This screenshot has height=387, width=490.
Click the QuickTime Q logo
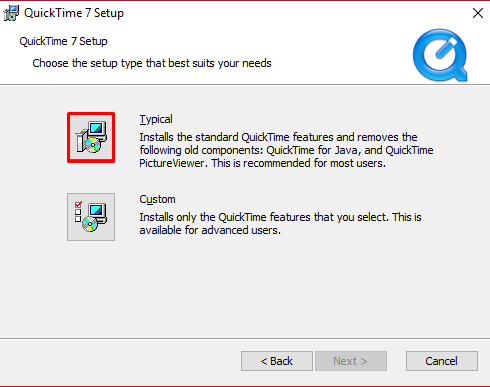440,55
